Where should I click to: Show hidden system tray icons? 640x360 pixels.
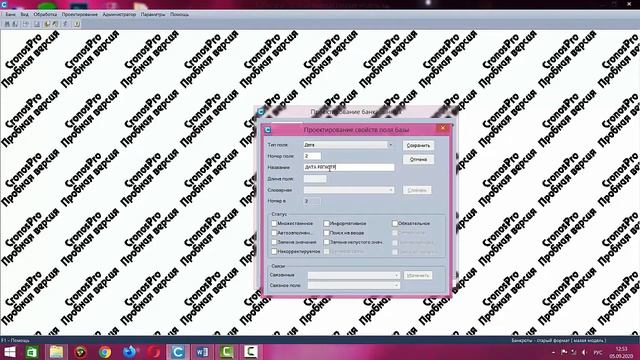(553, 352)
